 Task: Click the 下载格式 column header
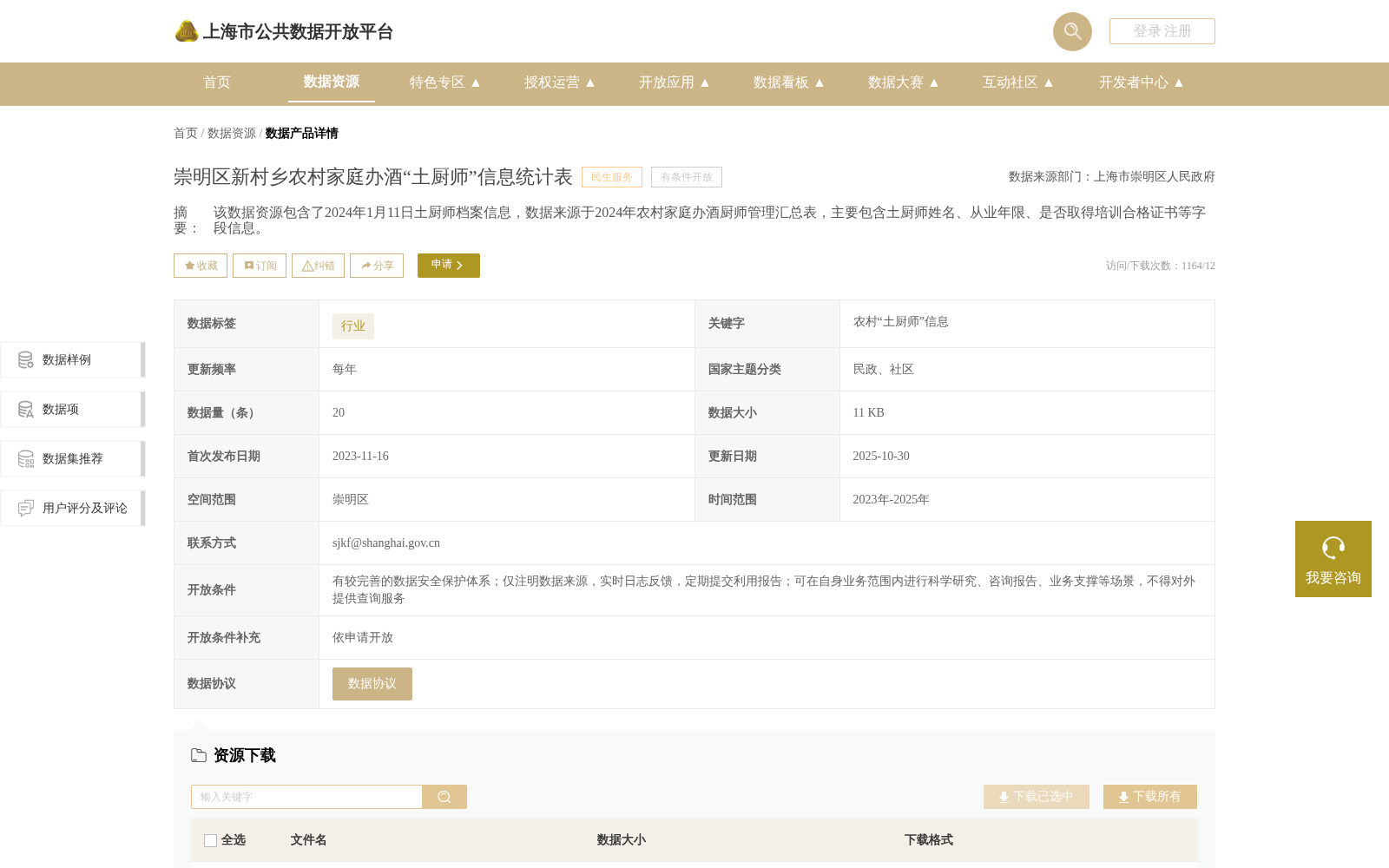929,840
